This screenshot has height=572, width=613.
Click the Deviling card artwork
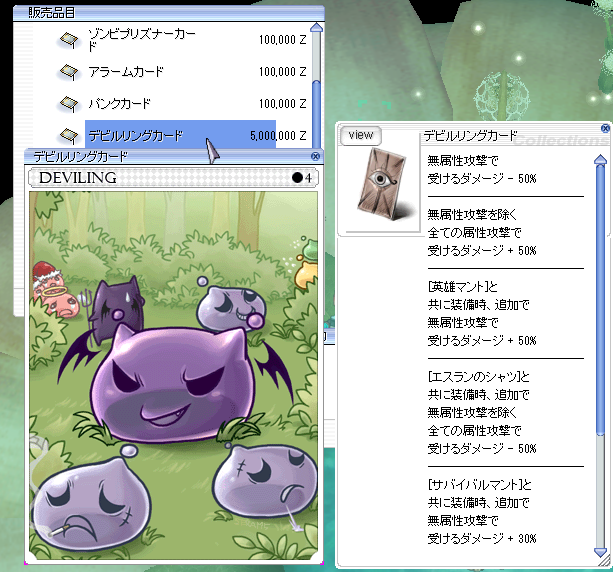point(174,375)
